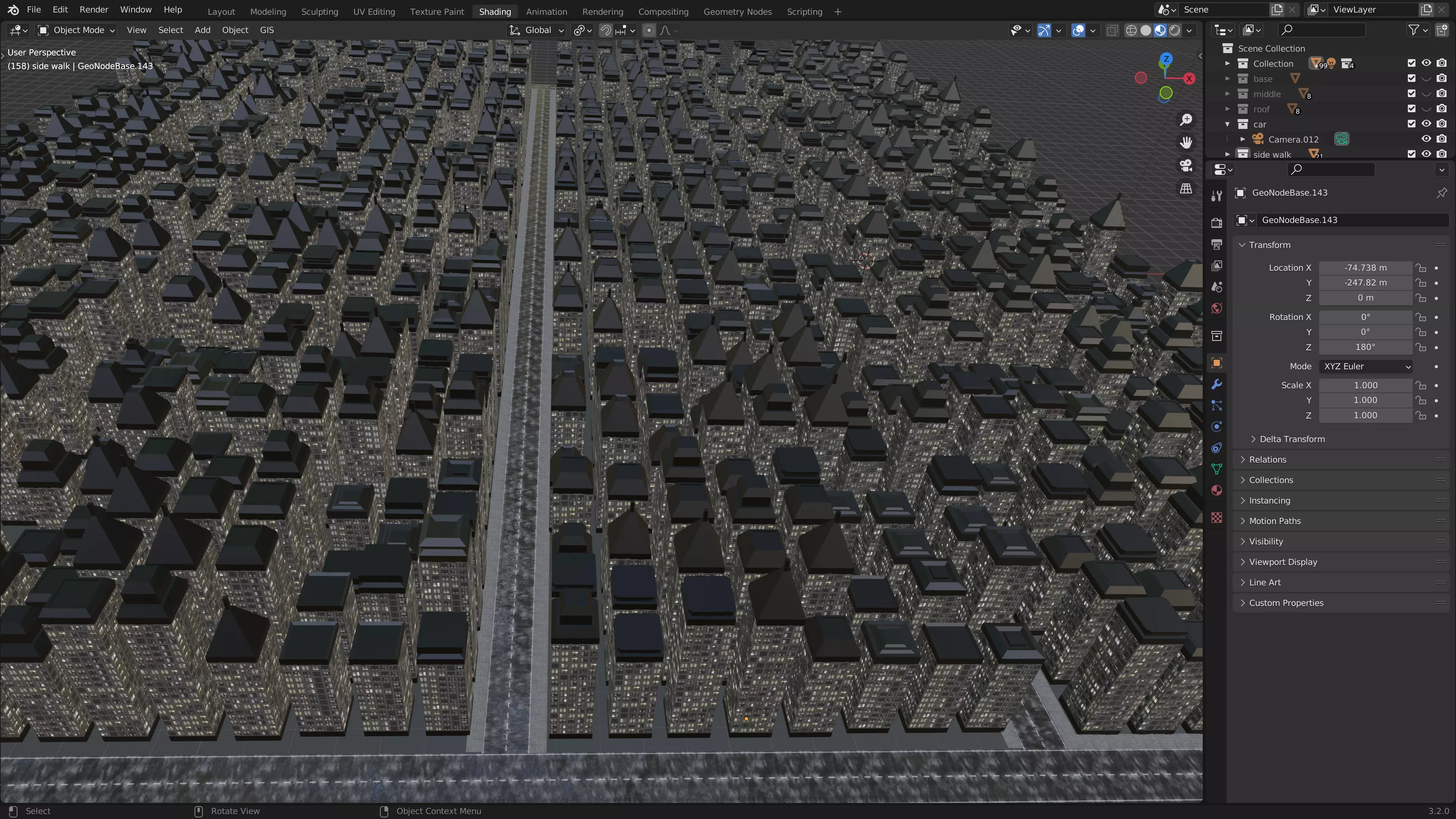The image size is (1456, 819).
Task: Open the Modifier properties wrench tab
Action: click(1216, 384)
